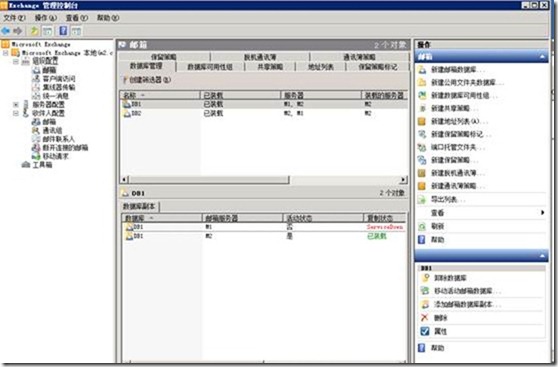Image resolution: width=558 pixels, height=367 pixels.
Task: Click 端口托管文件夹 action icon
Action: point(422,147)
